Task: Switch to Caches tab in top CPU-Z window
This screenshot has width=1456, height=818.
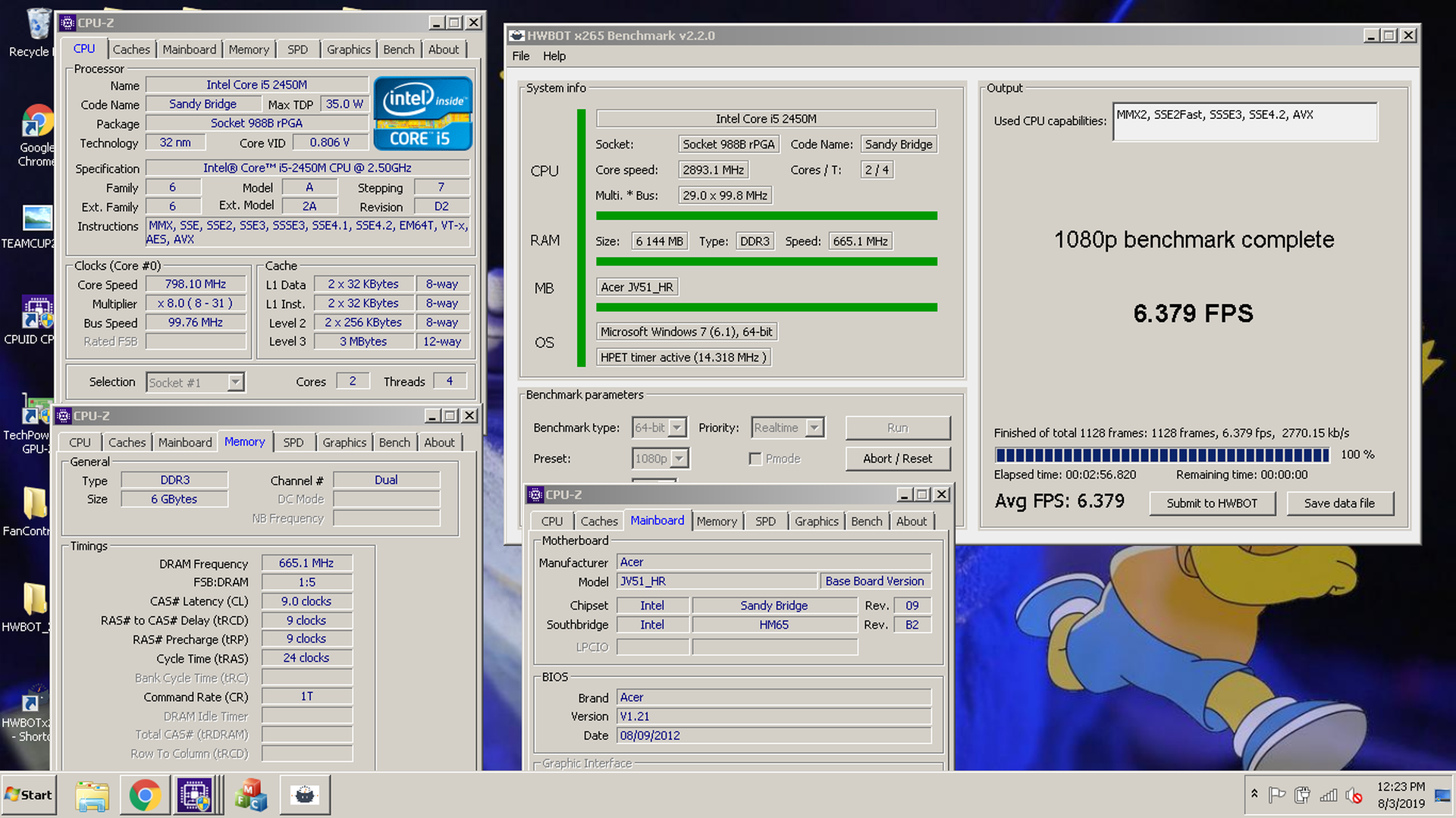Action: [131, 49]
